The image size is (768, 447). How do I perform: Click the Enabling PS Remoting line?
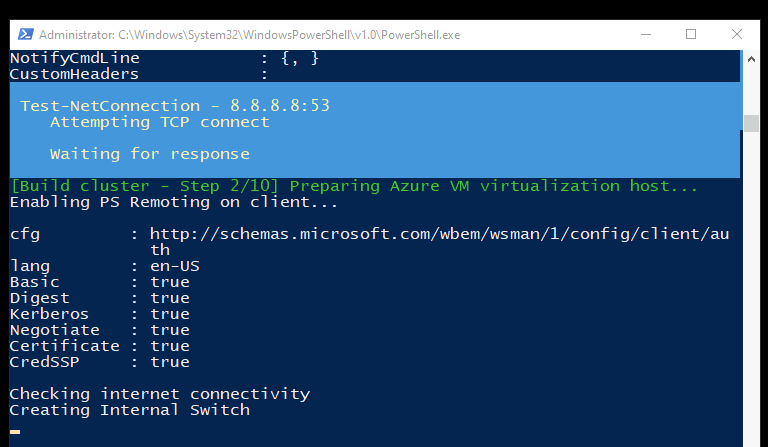[x=173, y=202]
